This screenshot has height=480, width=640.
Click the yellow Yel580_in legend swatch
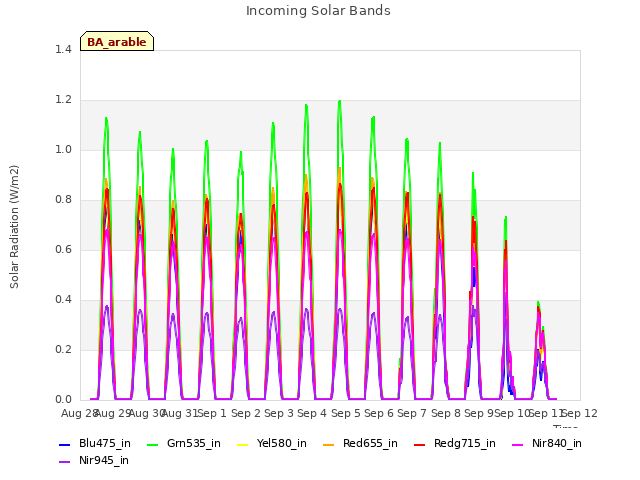click(x=242, y=444)
